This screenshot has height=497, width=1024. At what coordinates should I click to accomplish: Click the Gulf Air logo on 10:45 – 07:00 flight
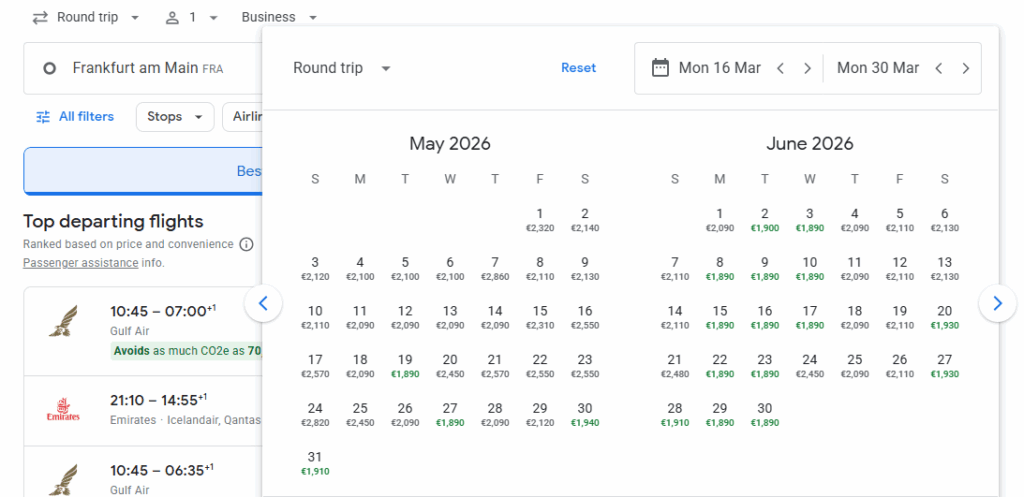[x=63, y=321]
